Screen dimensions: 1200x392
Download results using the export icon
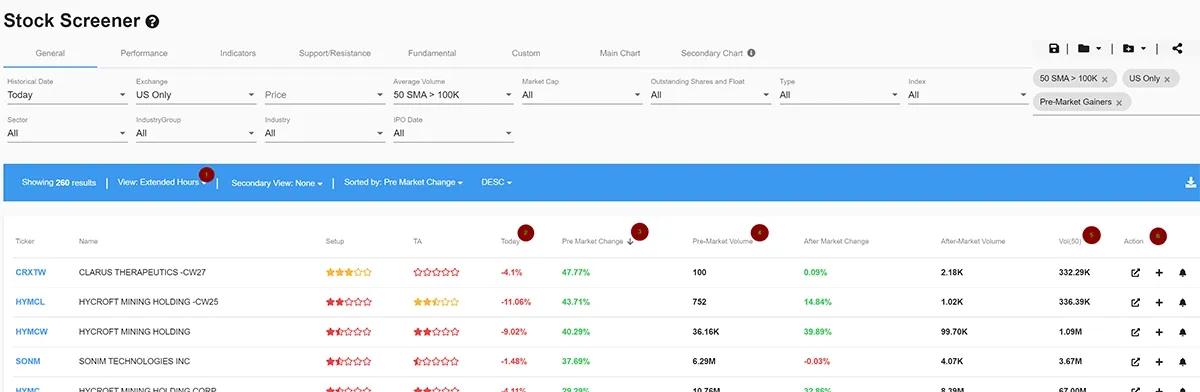1190,183
